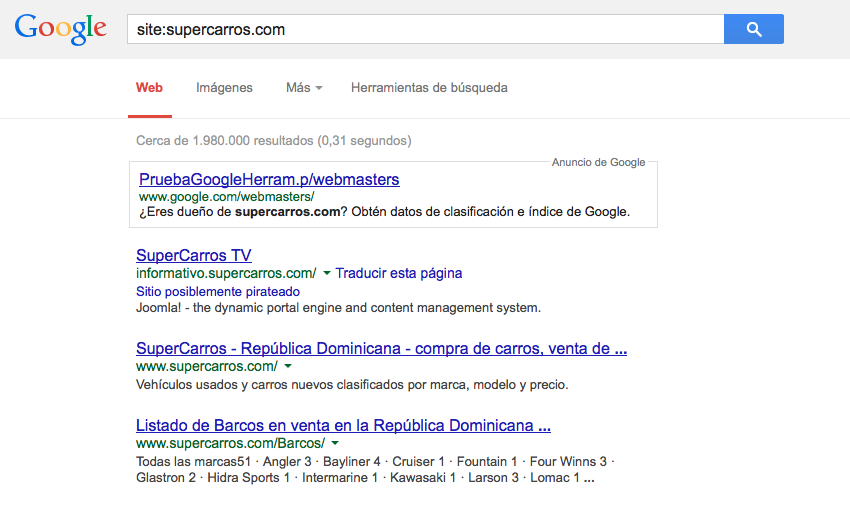Open the Más dropdown menu
This screenshot has width=850, height=505.
[304, 88]
